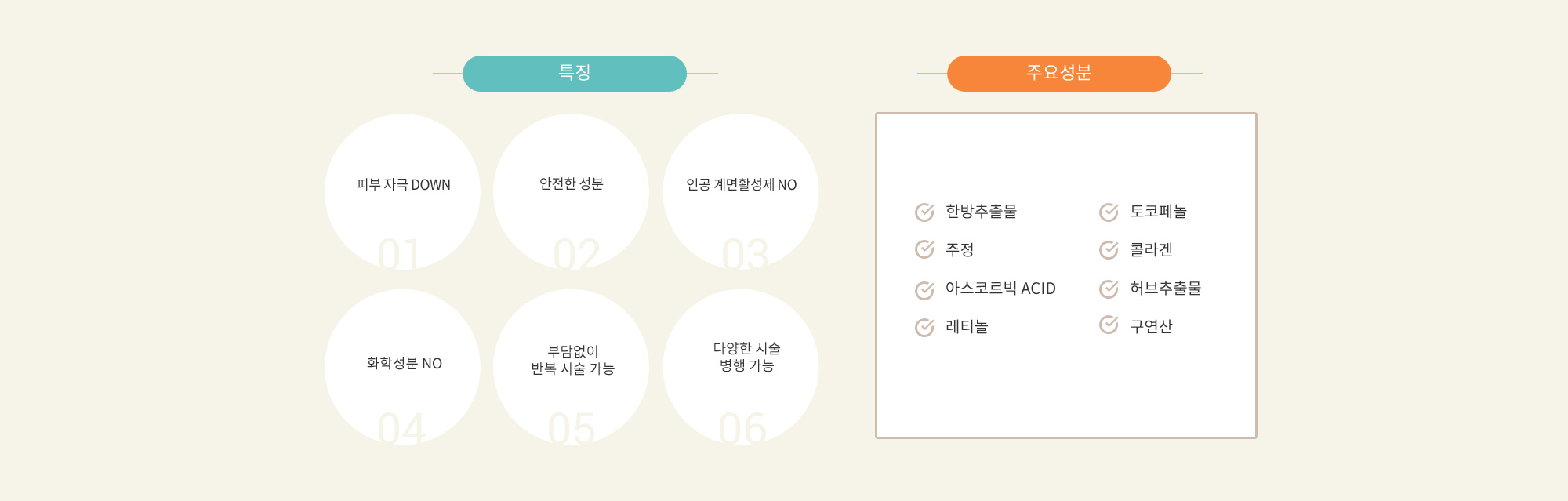Click the 05 number in fifth circle
The width and height of the screenshot is (1568, 501).
(x=572, y=429)
